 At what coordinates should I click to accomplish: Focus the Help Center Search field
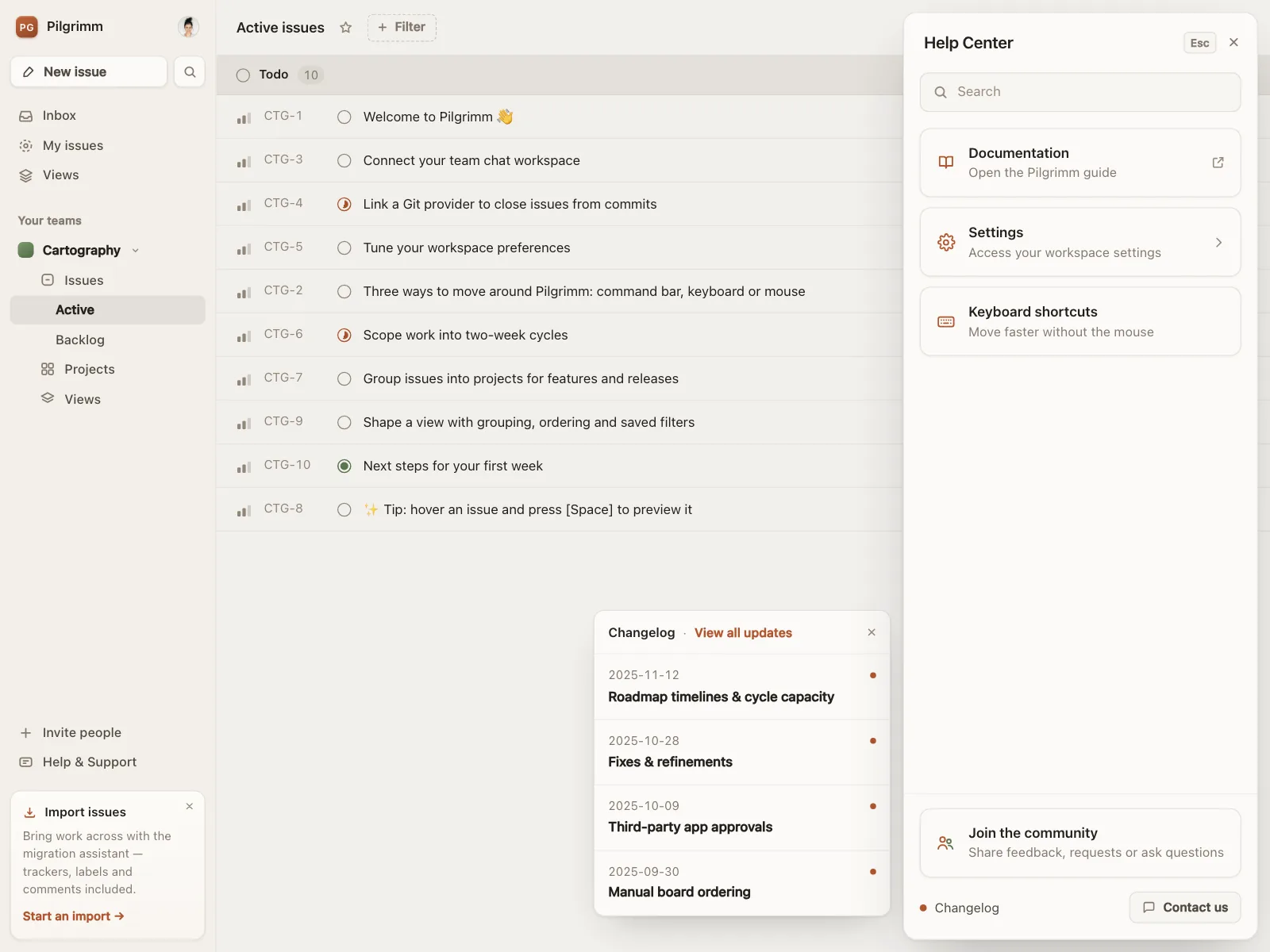[x=1080, y=92]
